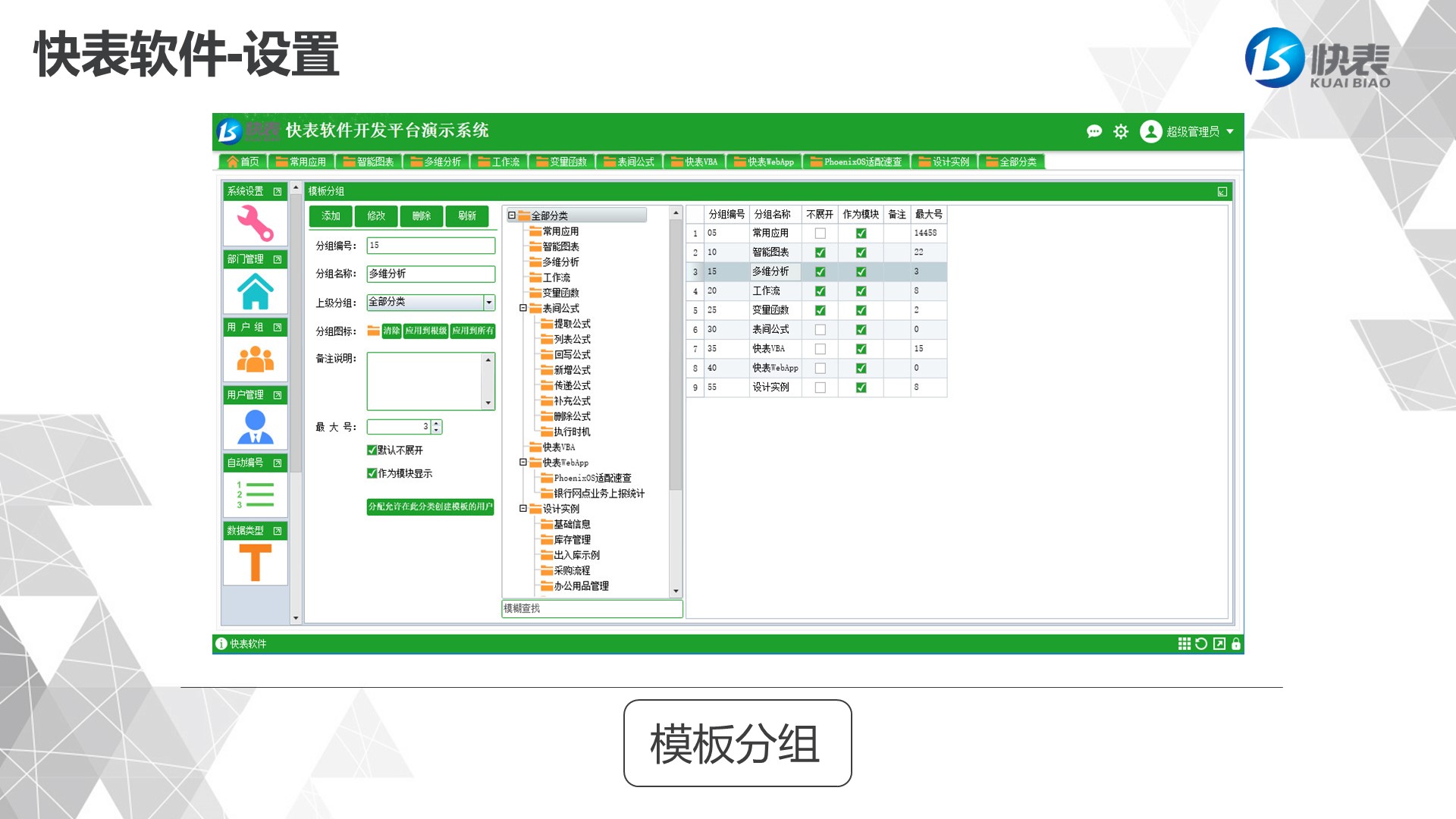Click the lock icon in status bar
1456x819 pixels.
point(1236,644)
